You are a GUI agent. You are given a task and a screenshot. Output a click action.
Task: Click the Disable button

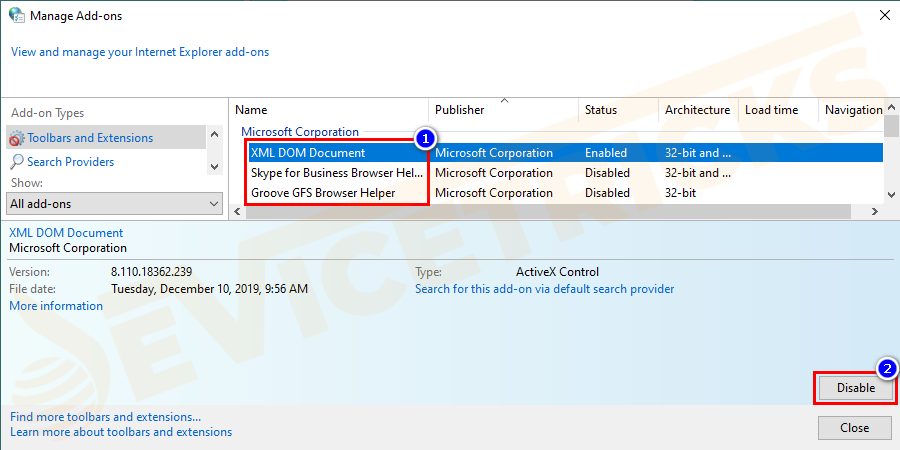[855, 388]
